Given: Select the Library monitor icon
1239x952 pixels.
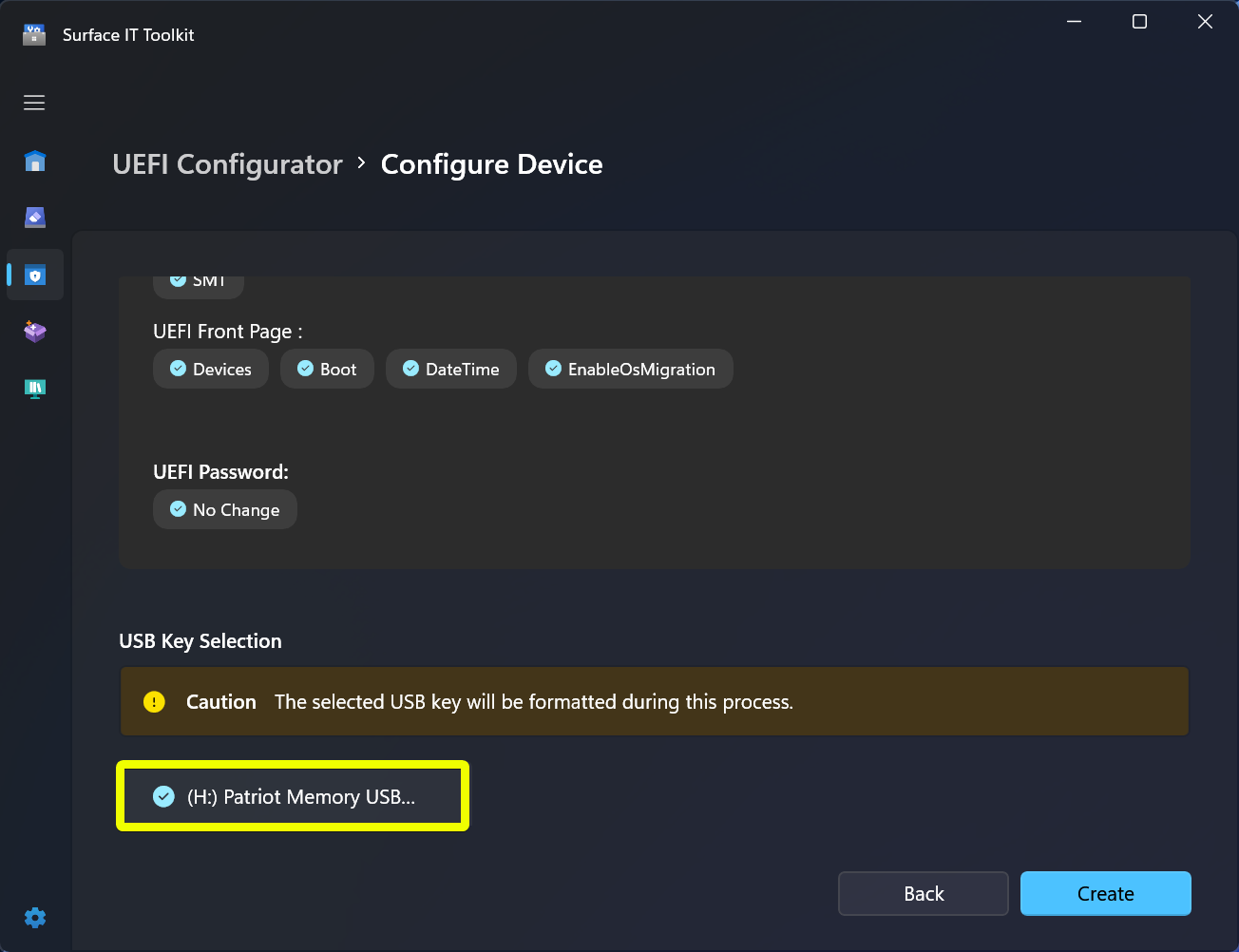Looking at the screenshot, I should coord(34,389).
